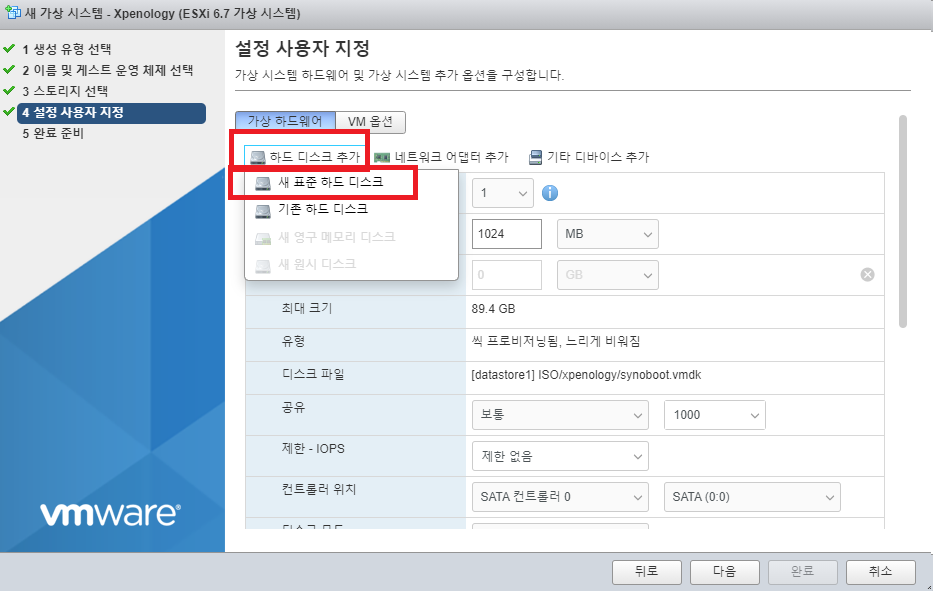Click 기타 디바이스 추가 toolbar item

[x=589, y=157]
